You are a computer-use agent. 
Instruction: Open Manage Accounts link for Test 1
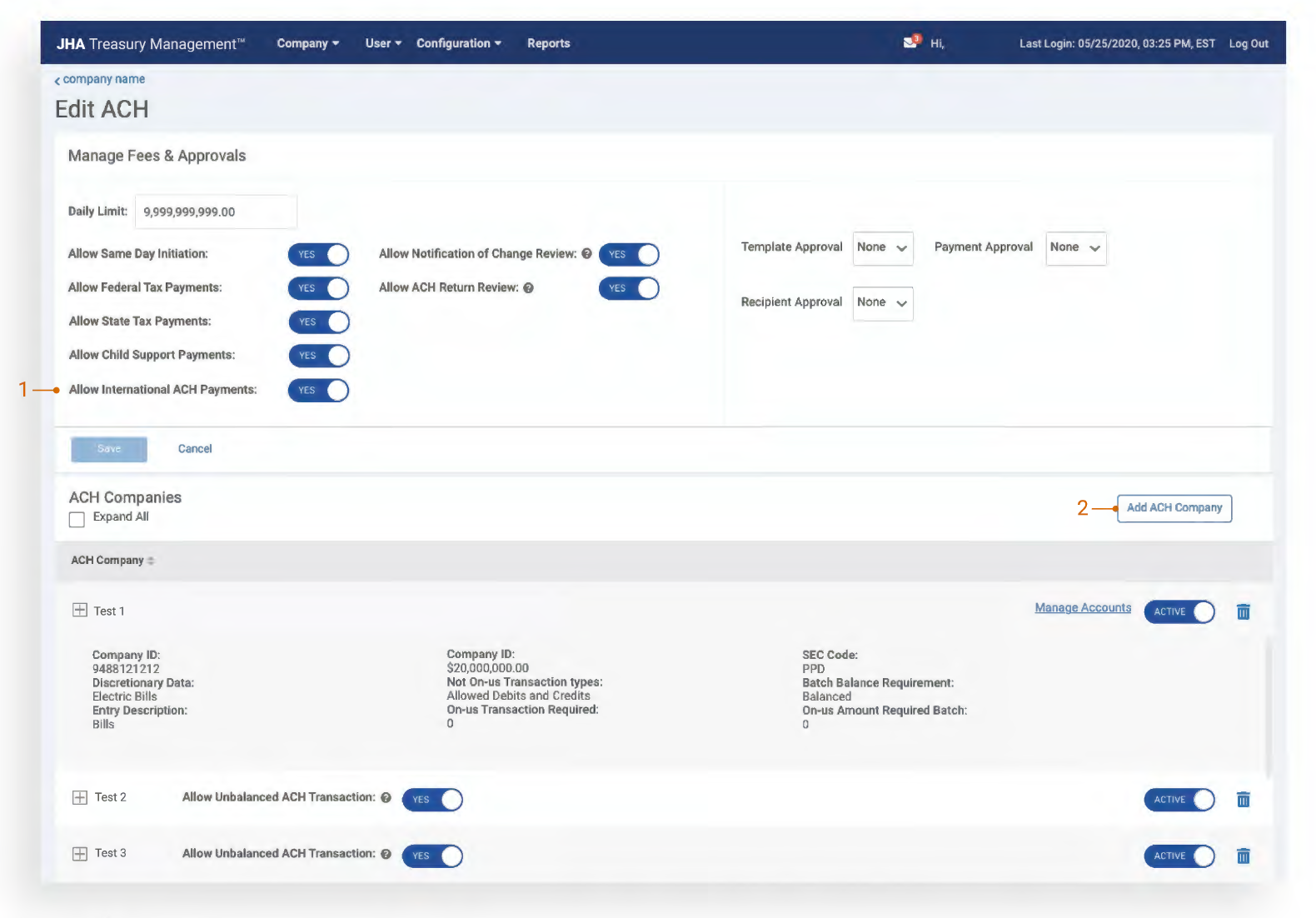[x=1082, y=608]
